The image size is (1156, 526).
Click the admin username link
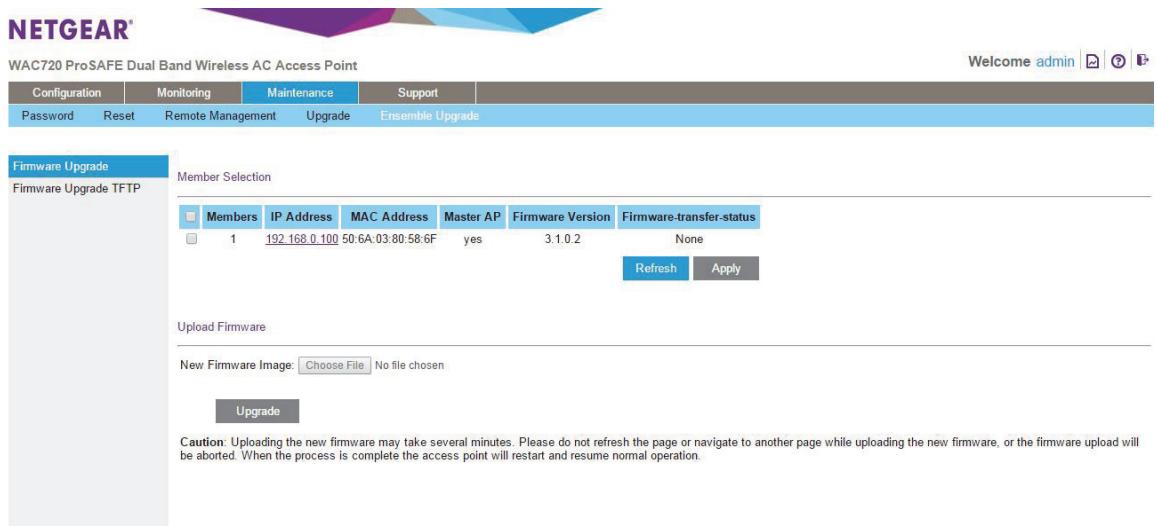pos(1055,62)
